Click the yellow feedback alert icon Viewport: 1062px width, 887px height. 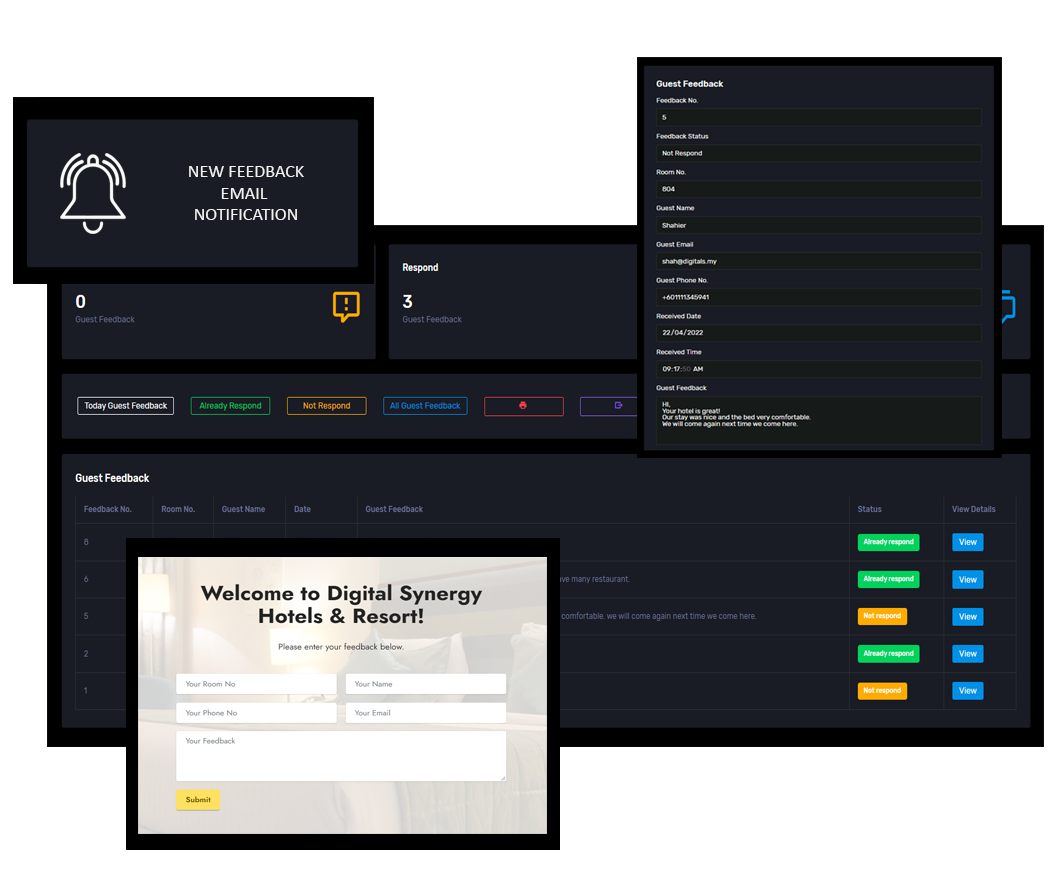[346, 307]
